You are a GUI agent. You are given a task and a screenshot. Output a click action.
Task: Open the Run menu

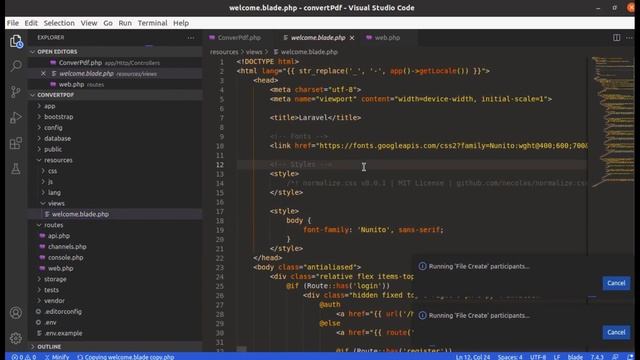pyautogui.click(x=125, y=23)
